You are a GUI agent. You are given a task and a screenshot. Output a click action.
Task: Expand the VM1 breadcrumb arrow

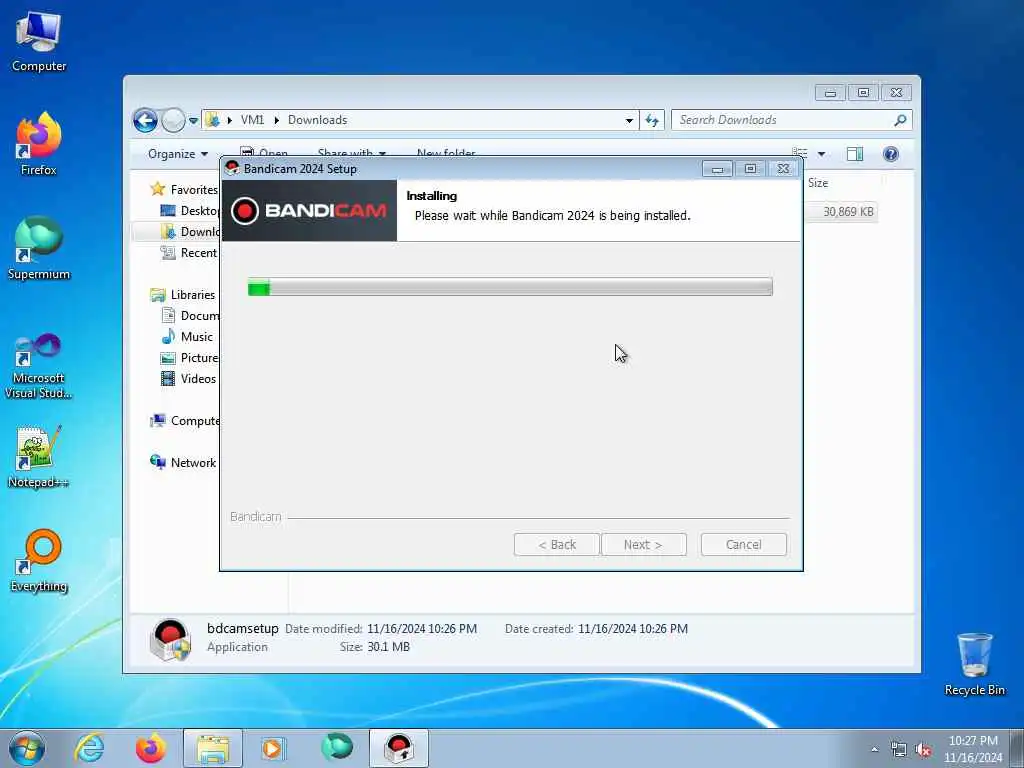pyautogui.click(x=276, y=120)
